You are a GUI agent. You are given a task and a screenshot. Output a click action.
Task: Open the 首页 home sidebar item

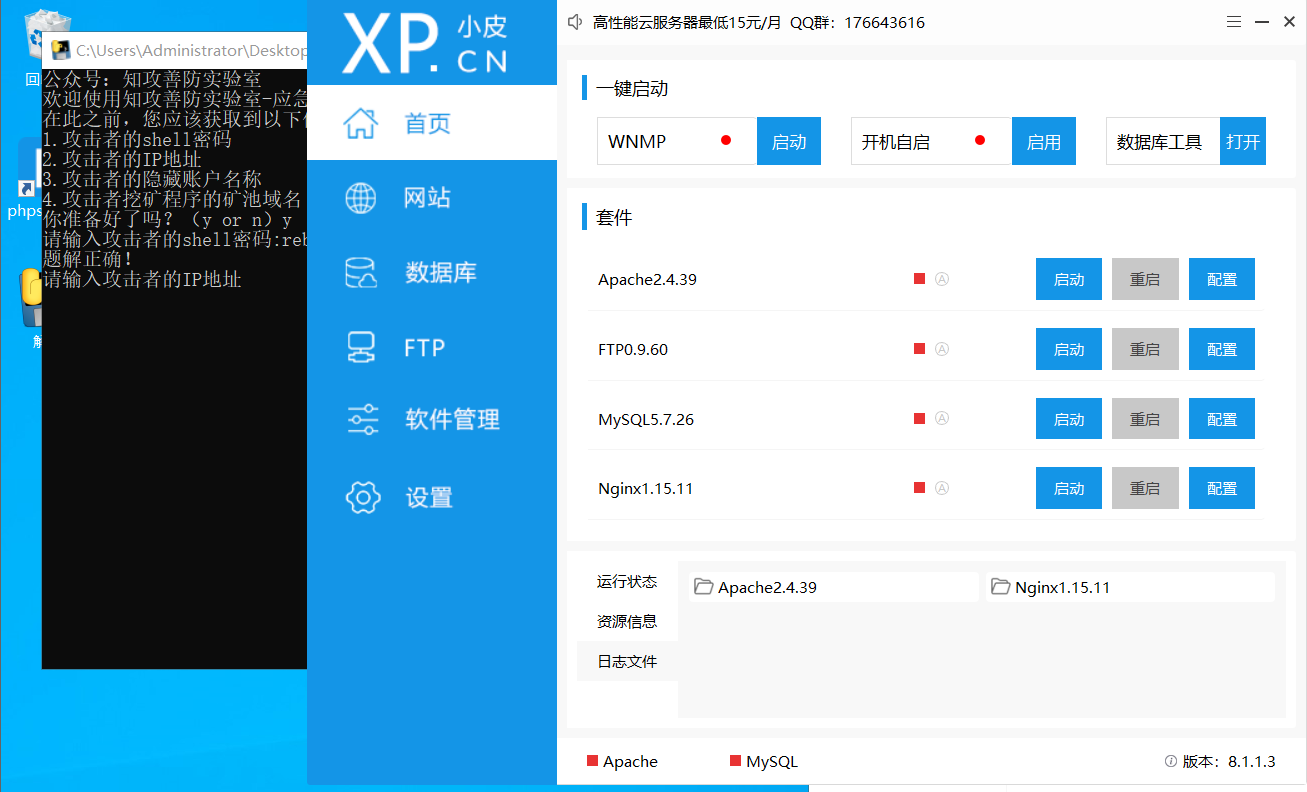pos(432,123)
